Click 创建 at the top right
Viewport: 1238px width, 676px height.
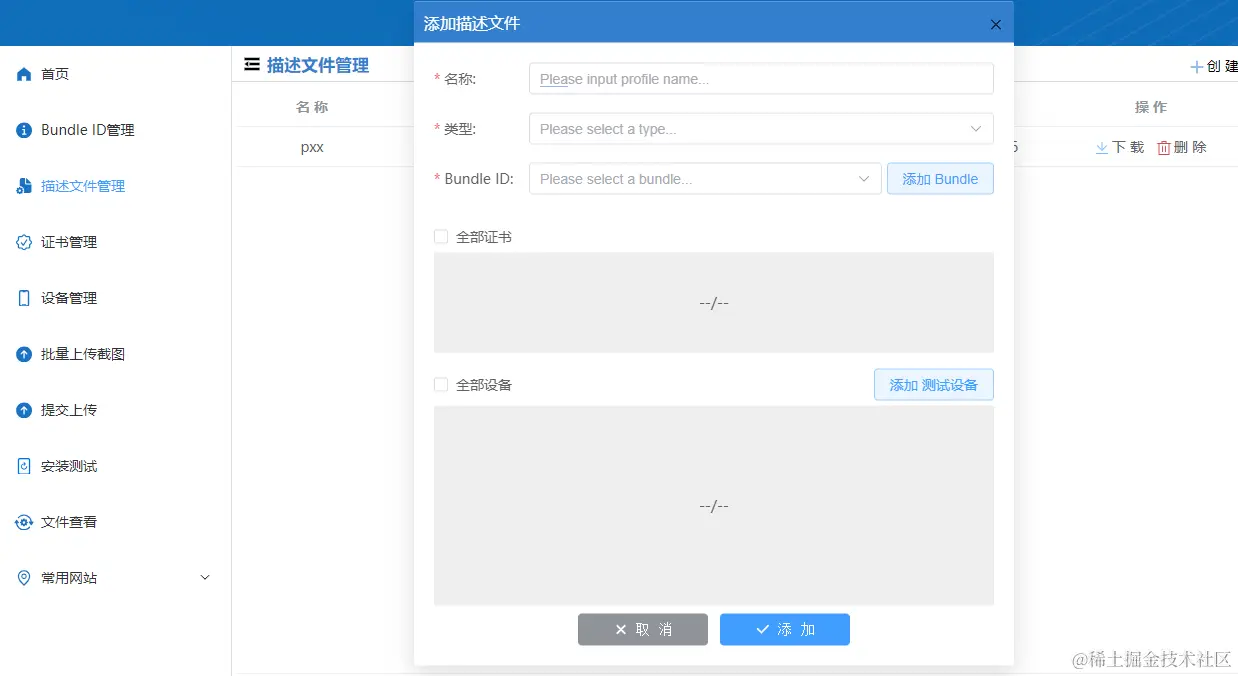tap(1216, 66)
